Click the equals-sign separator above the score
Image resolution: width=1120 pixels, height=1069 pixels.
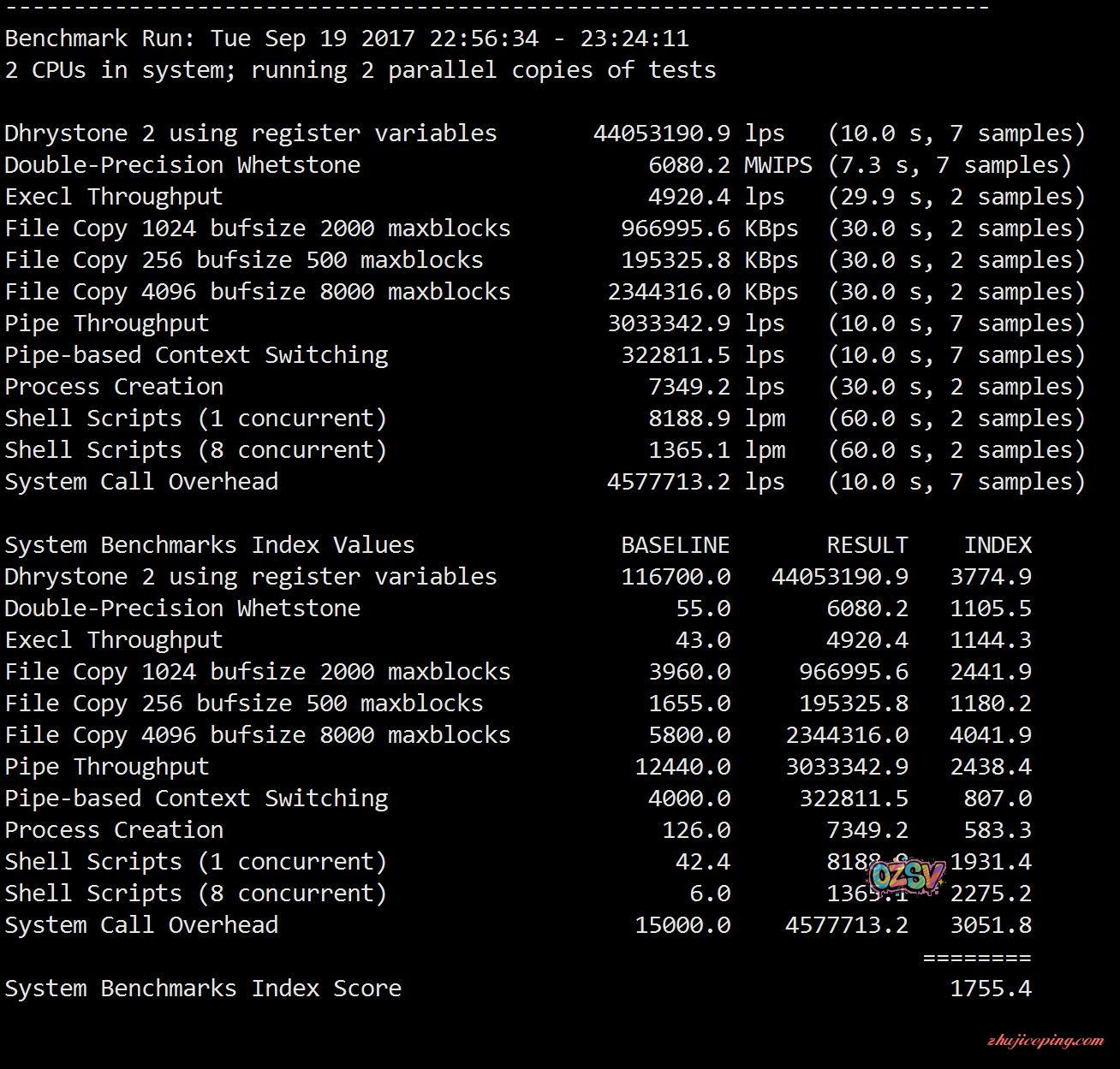[x=976, y=957]
